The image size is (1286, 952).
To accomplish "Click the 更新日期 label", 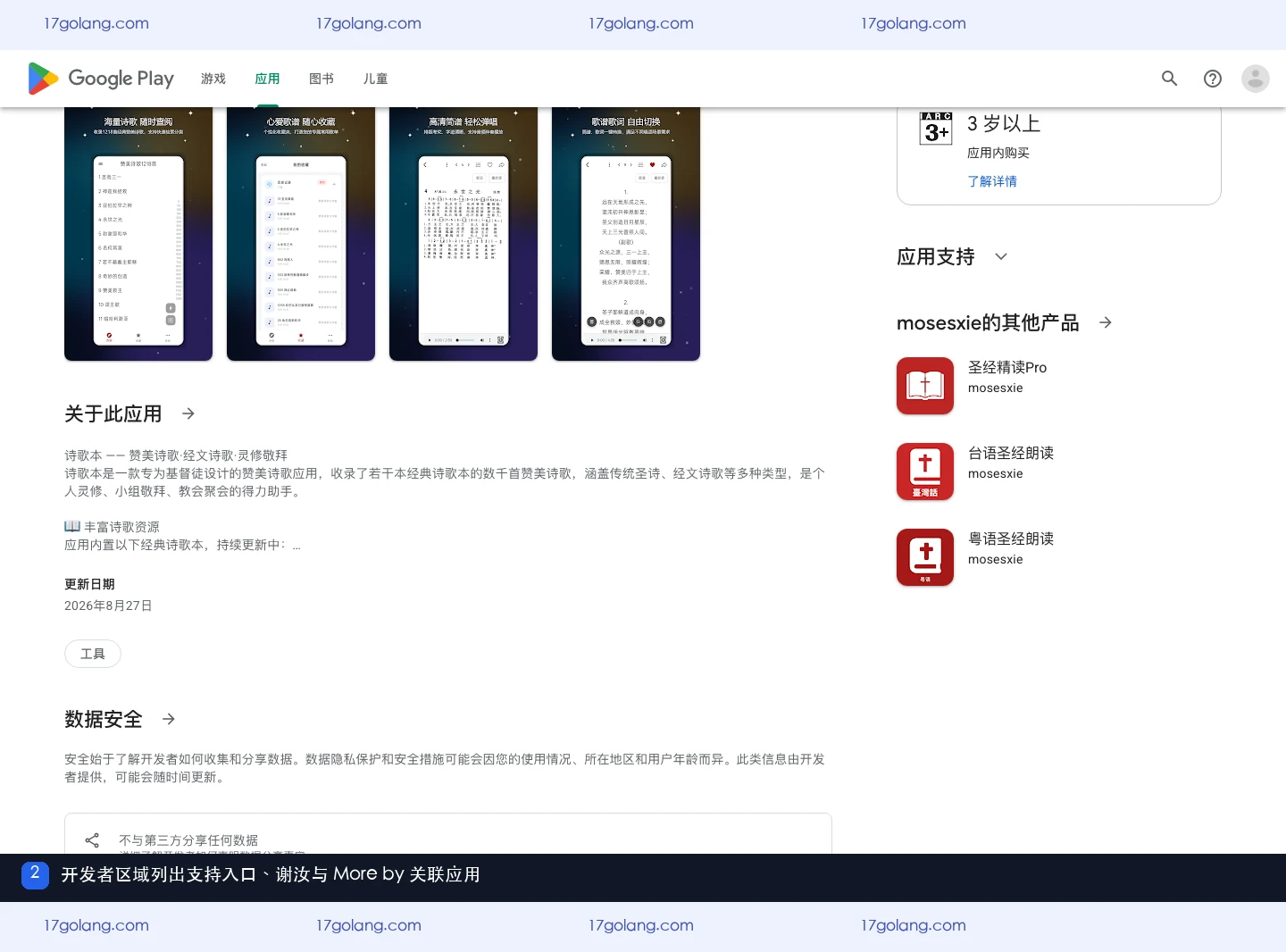I will click(x=89, y=584).
